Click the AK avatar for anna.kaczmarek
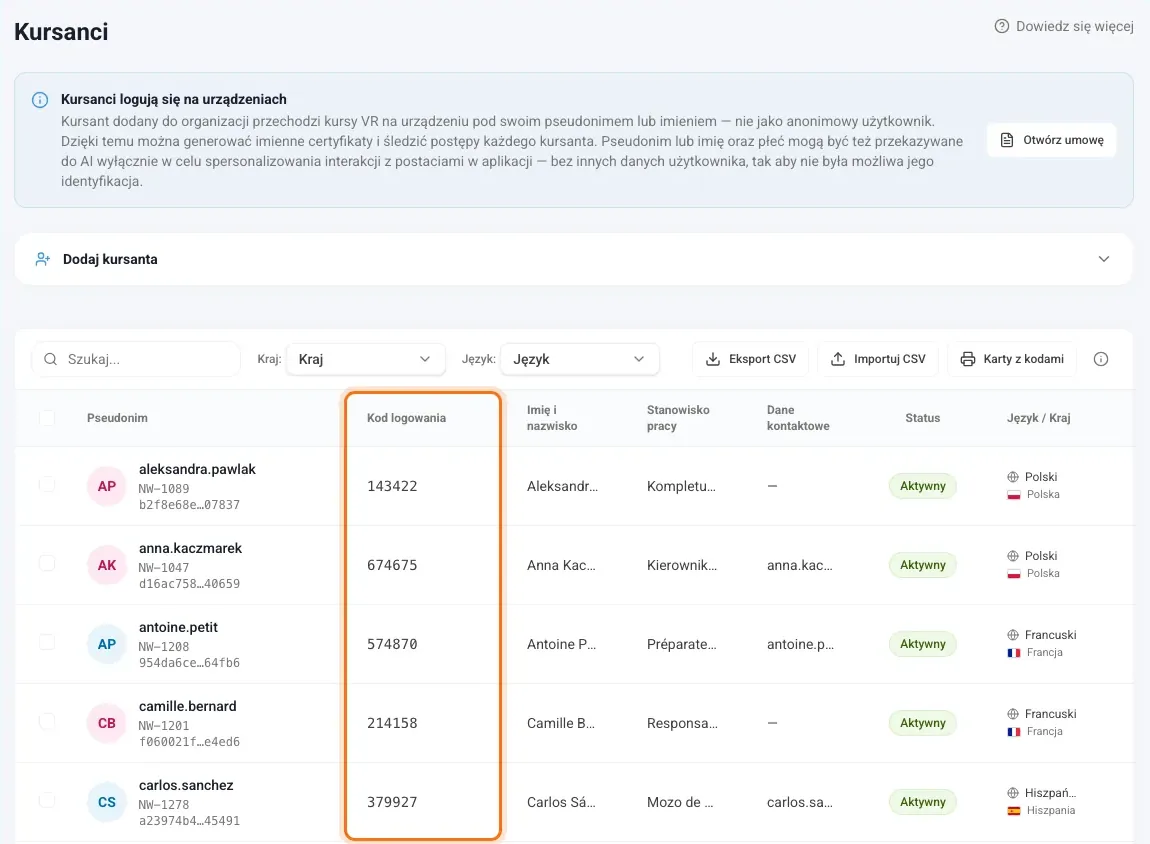 [106, 565]
